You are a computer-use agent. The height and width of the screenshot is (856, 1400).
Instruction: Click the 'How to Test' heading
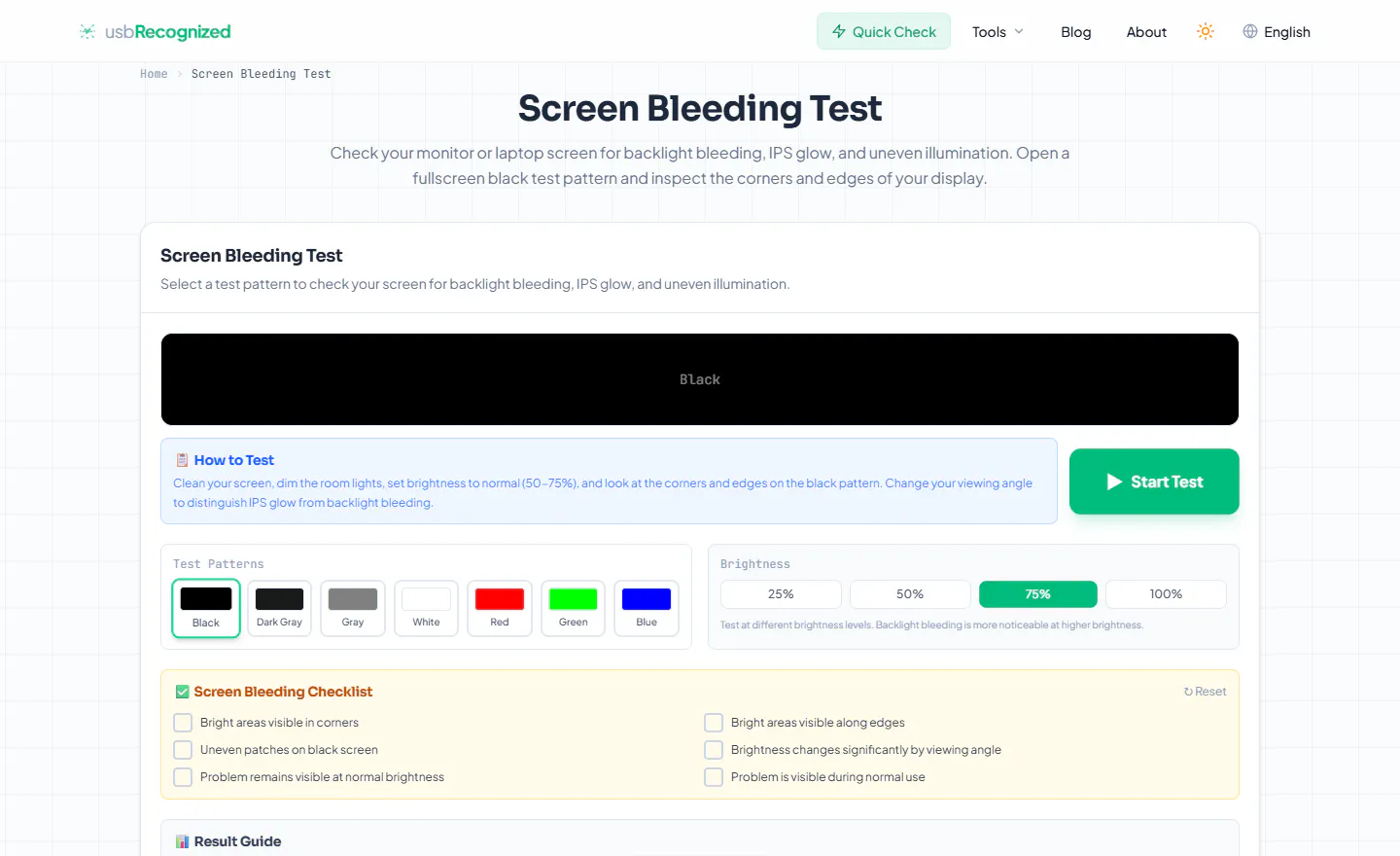tap(234, 460)
